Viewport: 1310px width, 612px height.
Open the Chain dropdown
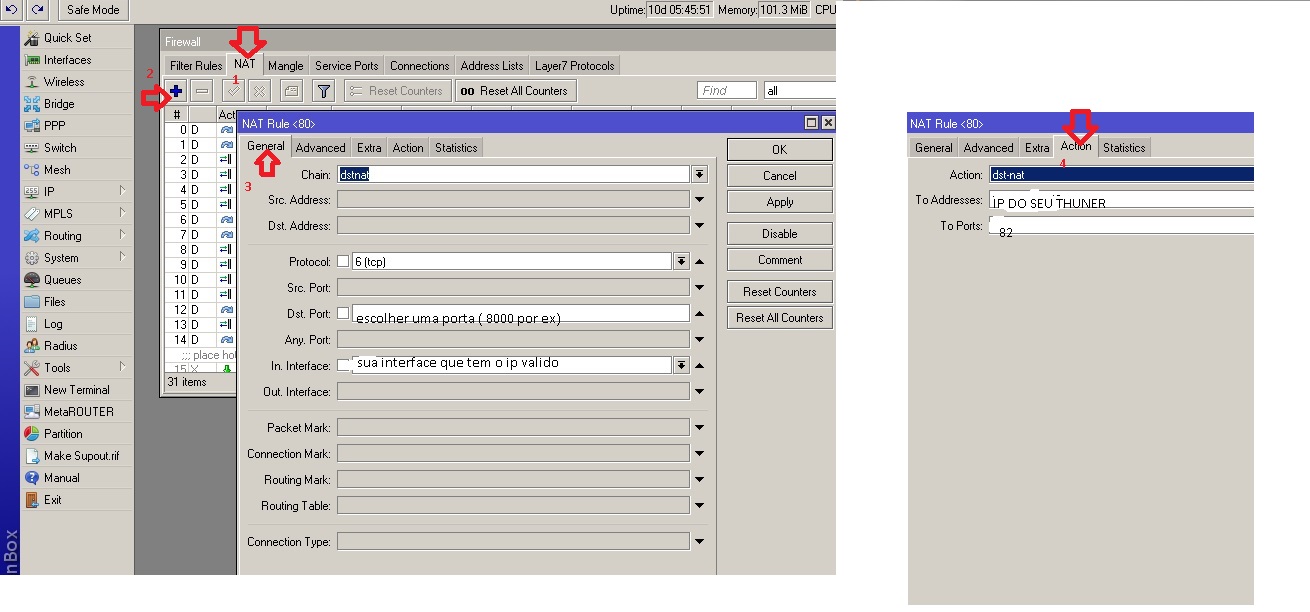click(699, 174)
